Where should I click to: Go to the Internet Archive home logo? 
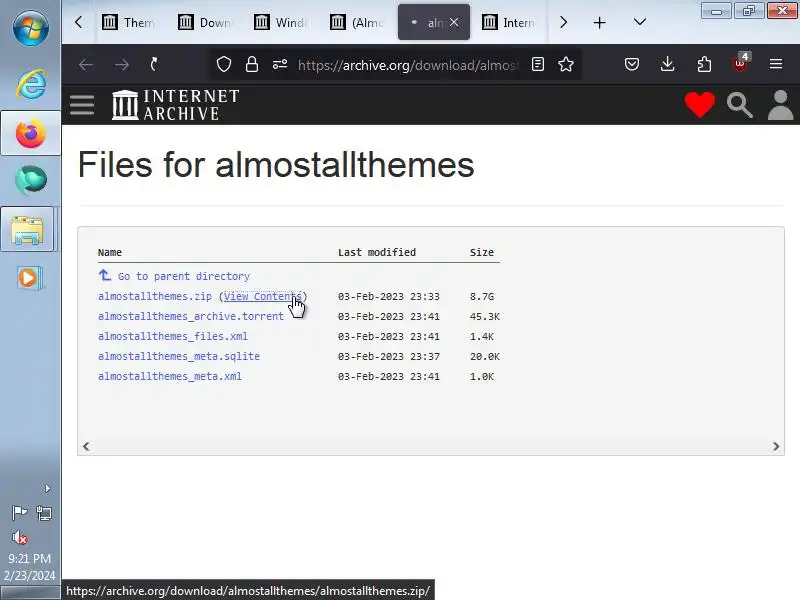coord(176,105)
